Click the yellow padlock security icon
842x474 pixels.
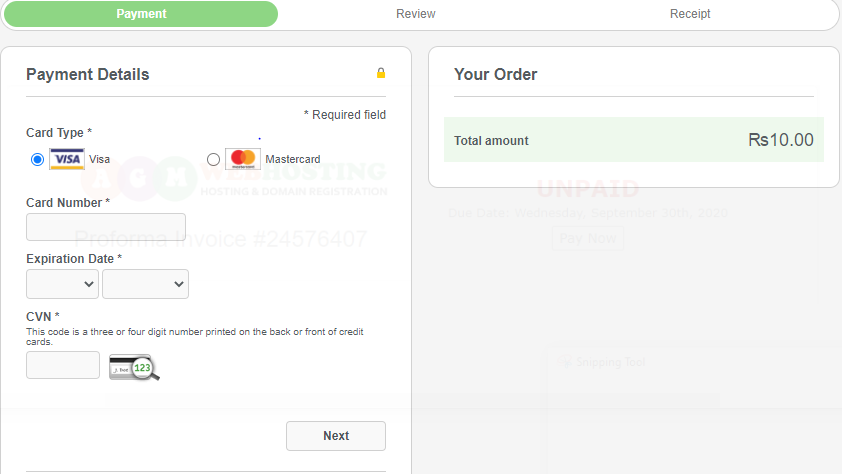[x=381, y=73]
